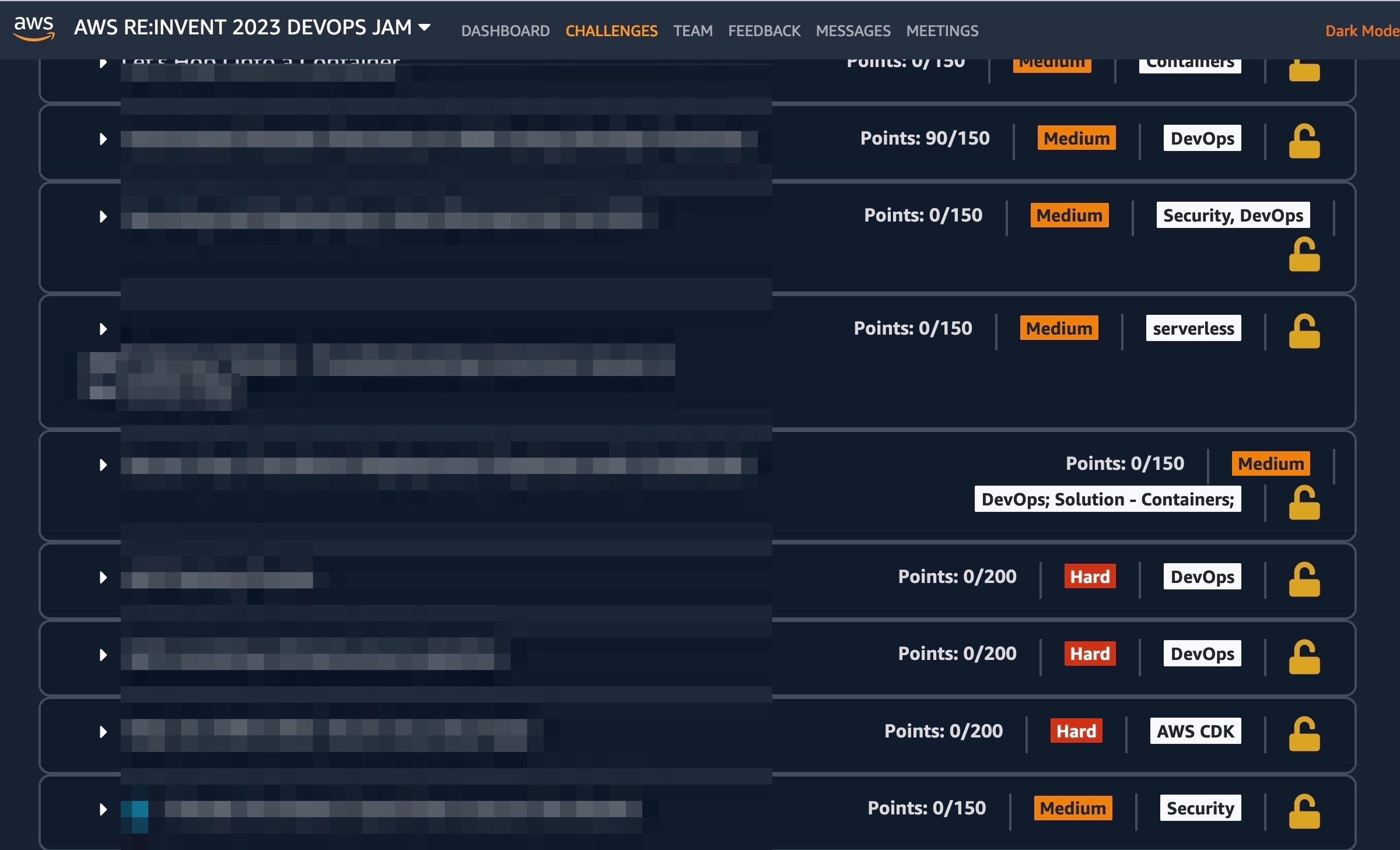
Task: Click the DevOps tag next to Points 90/150
Action: pyautogui.click(x=1202, y=138)
